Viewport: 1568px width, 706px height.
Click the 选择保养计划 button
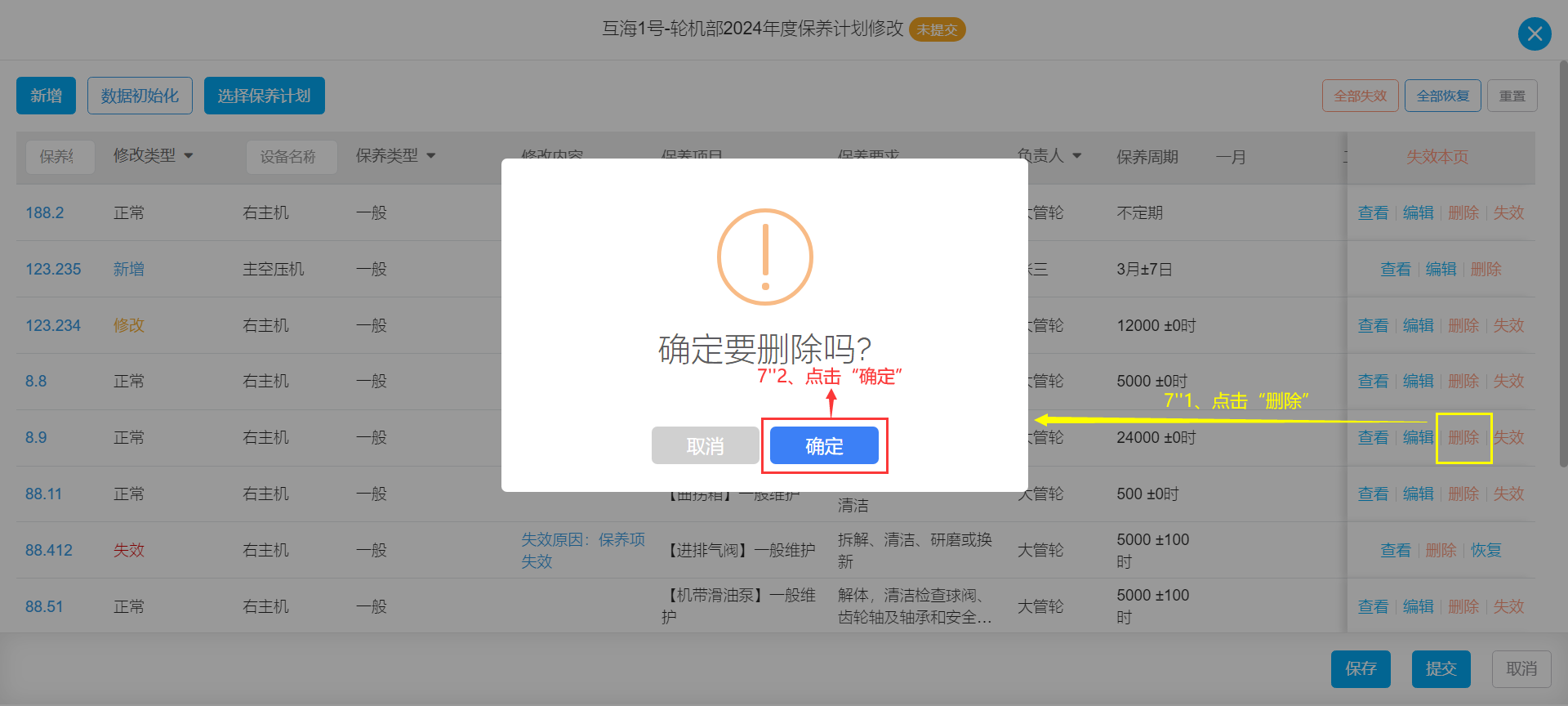click(x=264, y=96)
